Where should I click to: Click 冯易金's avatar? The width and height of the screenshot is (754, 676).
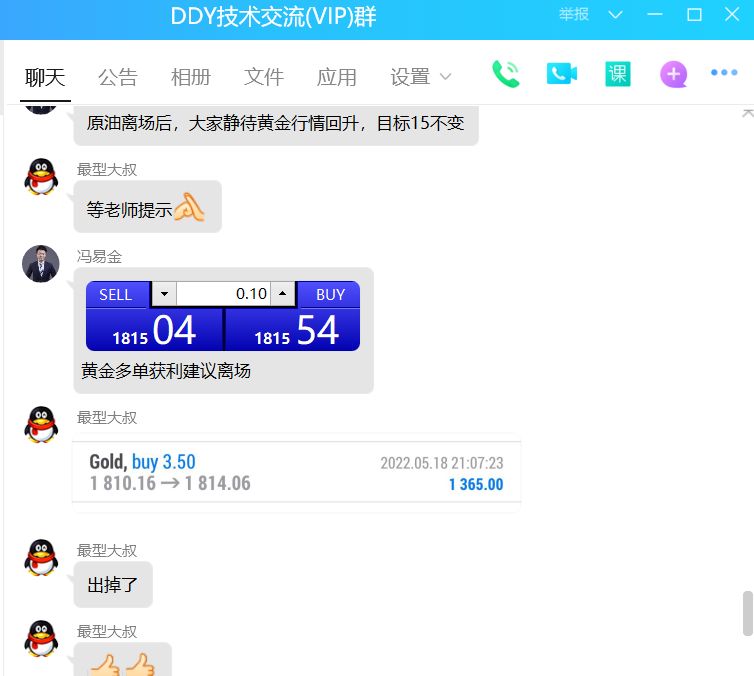click(x=41, y=264)
